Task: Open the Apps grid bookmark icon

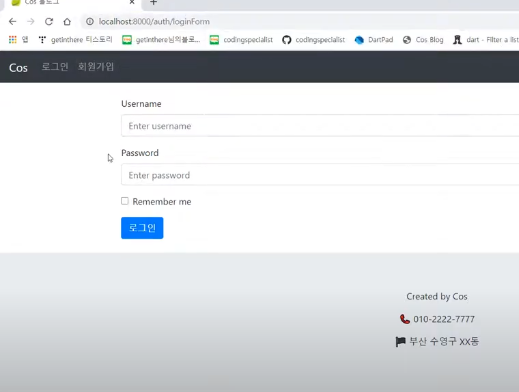Action: point(13,40)
